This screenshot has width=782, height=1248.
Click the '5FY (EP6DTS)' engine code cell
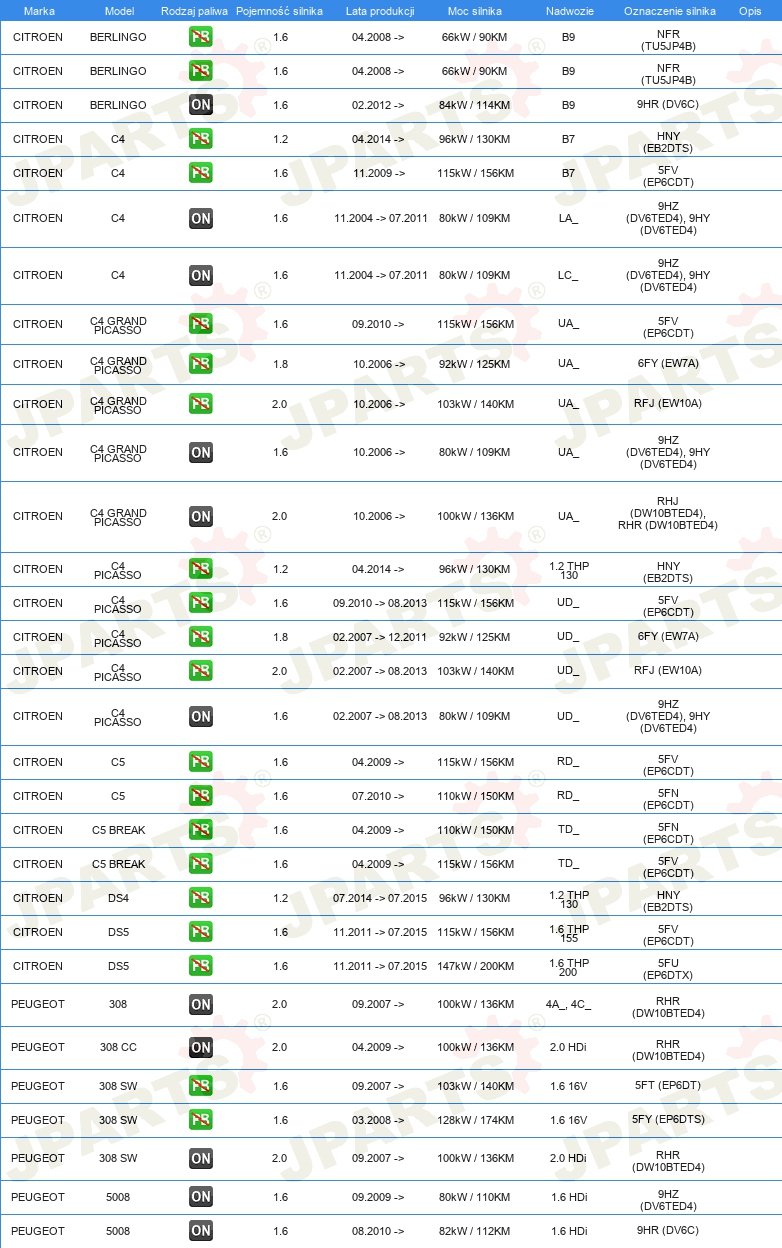click(x=668, y=1120)
